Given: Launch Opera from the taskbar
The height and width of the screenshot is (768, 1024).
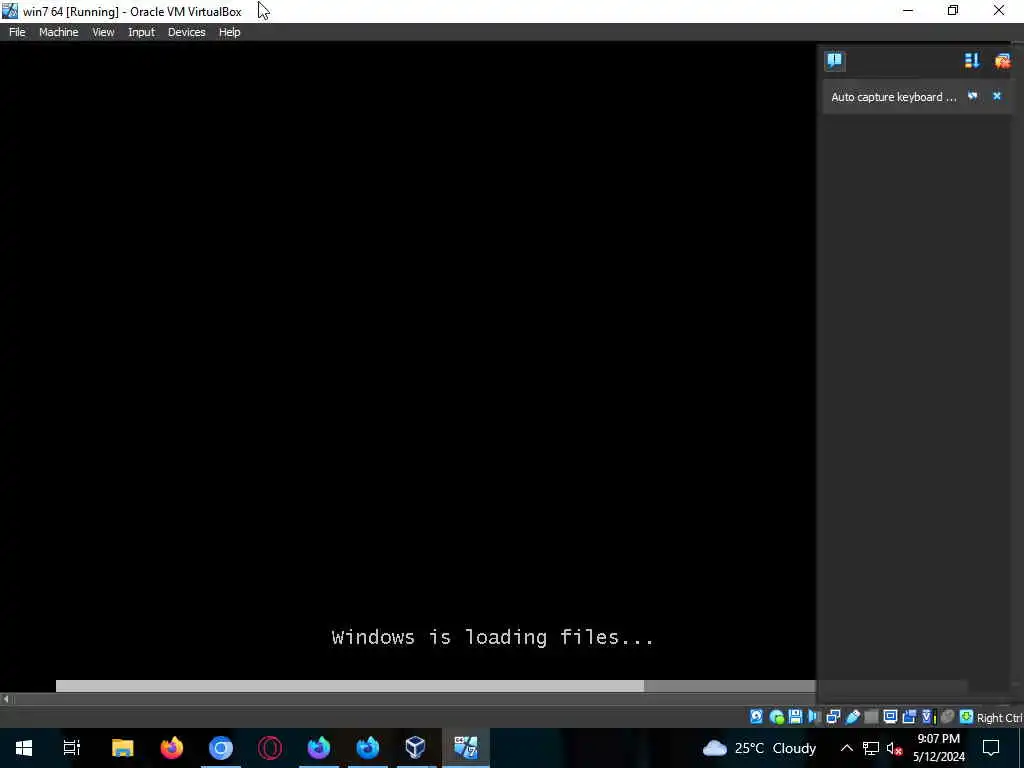Looking at the screenshot, I should click(x=270, y=747).
